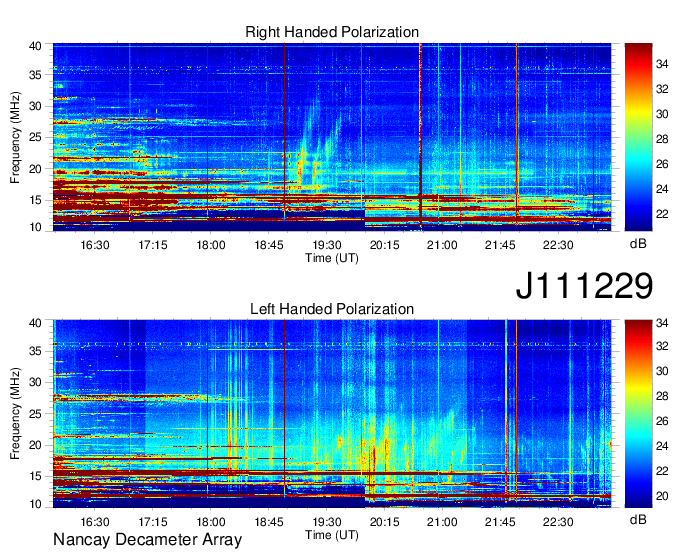Click the 19:30 time tick under the Right Handed plot
Screen dimensions: 680x552
click(327, 245)
